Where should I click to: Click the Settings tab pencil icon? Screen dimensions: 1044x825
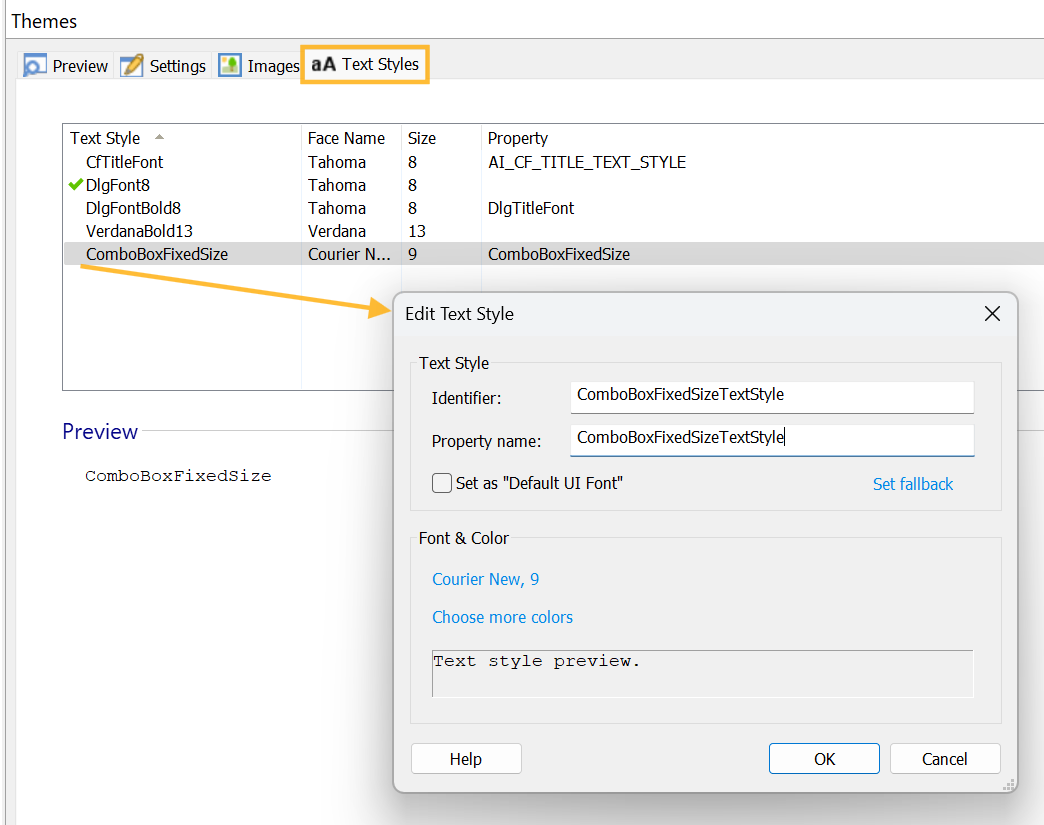click(x=132, y=66)
